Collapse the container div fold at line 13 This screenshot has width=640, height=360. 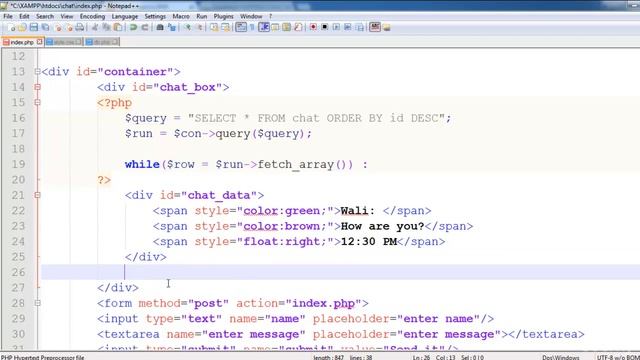point(38,71)
